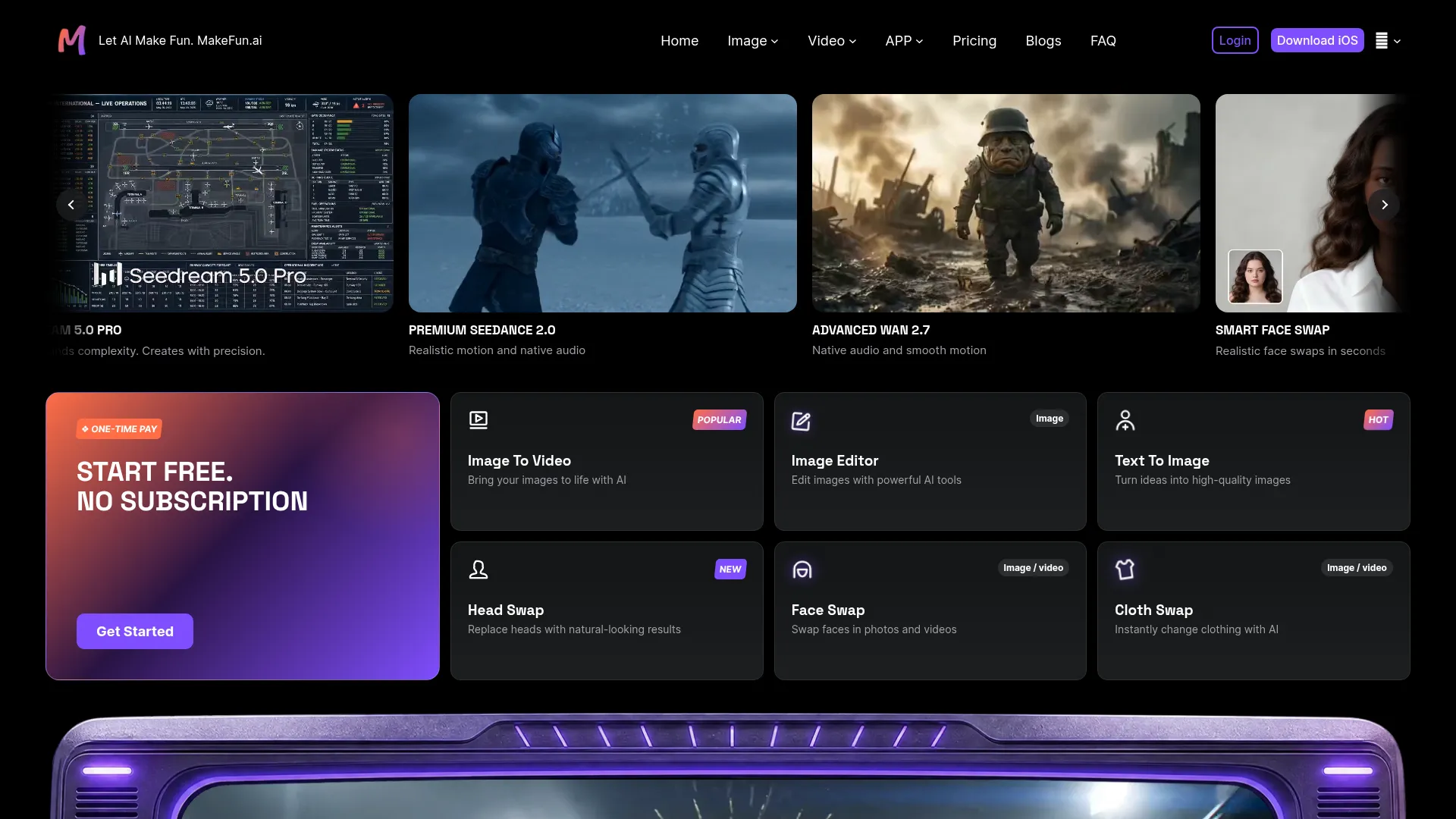The width and height of the screenshot is (1456, 819).
Task: Click the Face Swap mask icon
Action: [x=802, y=570]
